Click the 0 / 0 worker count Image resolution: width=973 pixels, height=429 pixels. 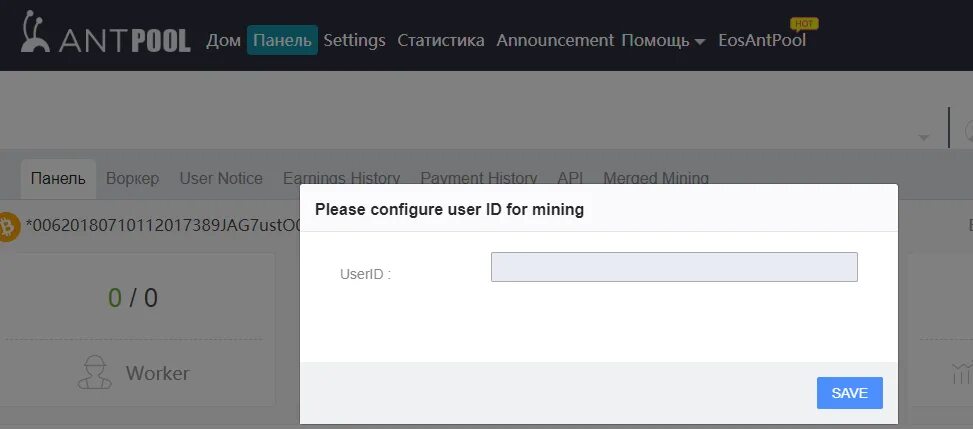coord(133,299)
